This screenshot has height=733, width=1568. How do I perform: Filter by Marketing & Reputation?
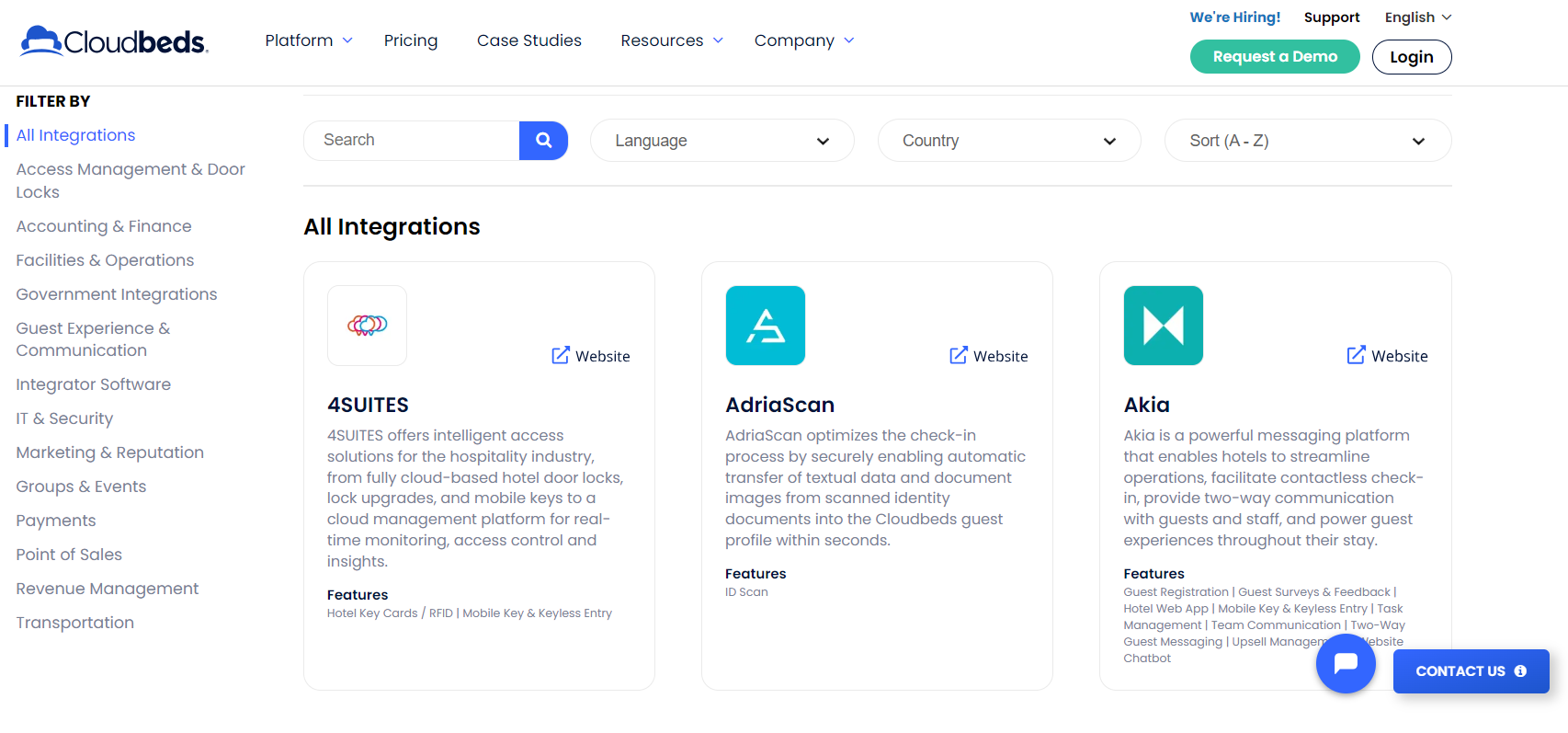coord(110,452)
